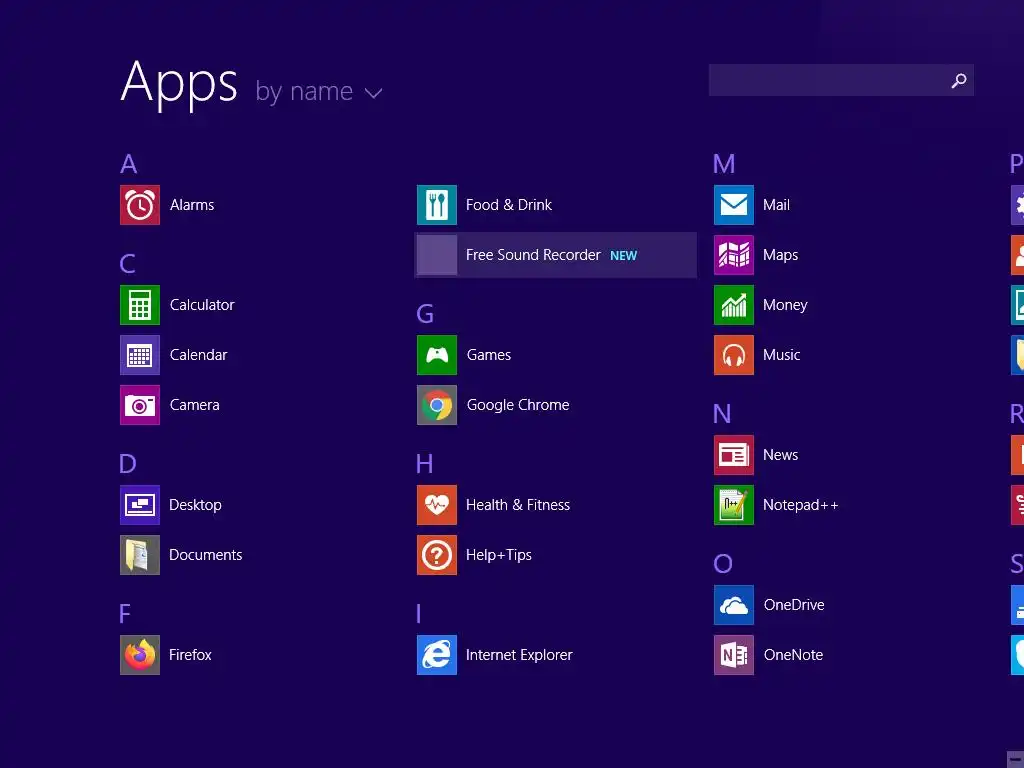1024x768 pixels.
Task: Launch the Internet Explorer icon
Action: pyautogui.click(x=437, y=655)
